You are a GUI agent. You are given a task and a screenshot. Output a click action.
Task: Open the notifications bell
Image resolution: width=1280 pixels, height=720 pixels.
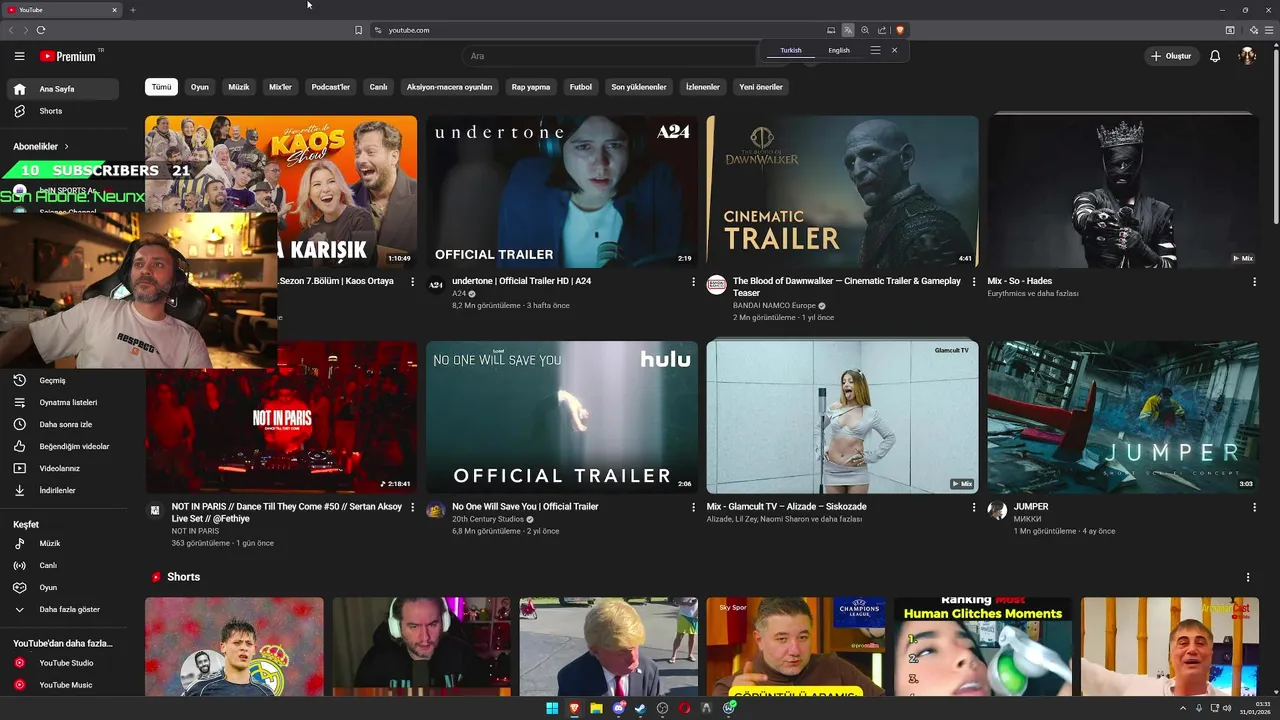1215,56
